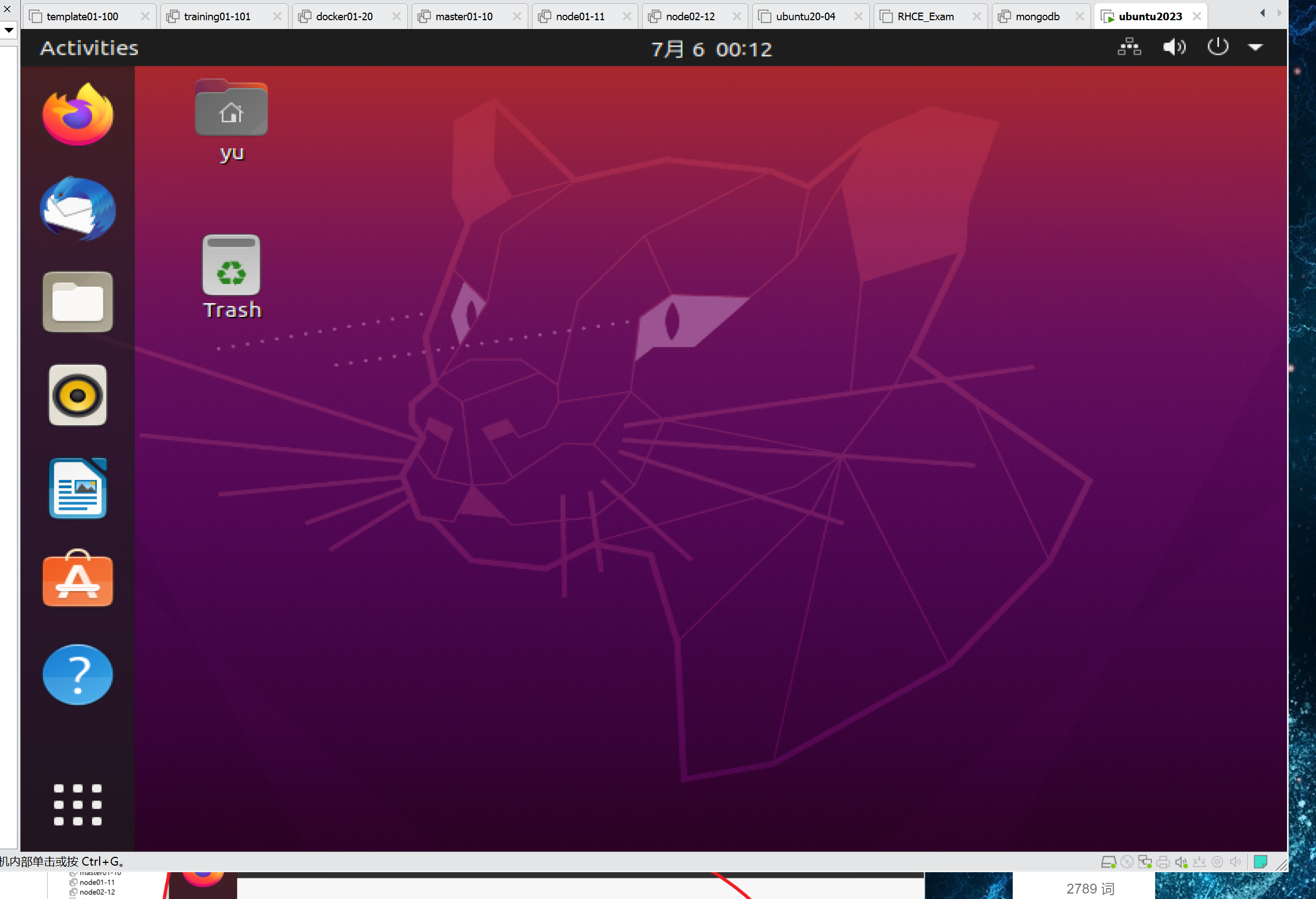The width and height of the screenshot is (1316, 899).
Task: Launch Firefox from the Ubuntu dock
Action: pos(78,114)
